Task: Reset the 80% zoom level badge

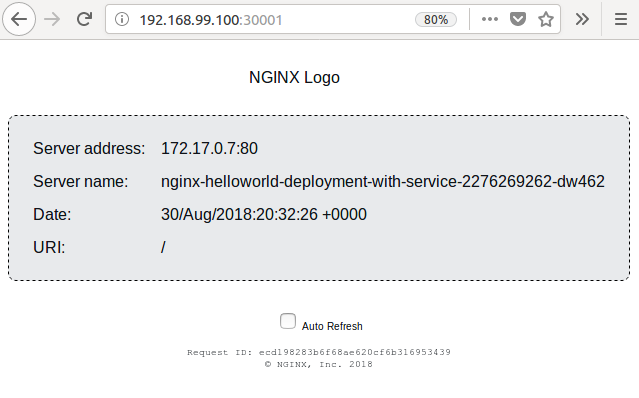Action: click(x=436, y=20)
